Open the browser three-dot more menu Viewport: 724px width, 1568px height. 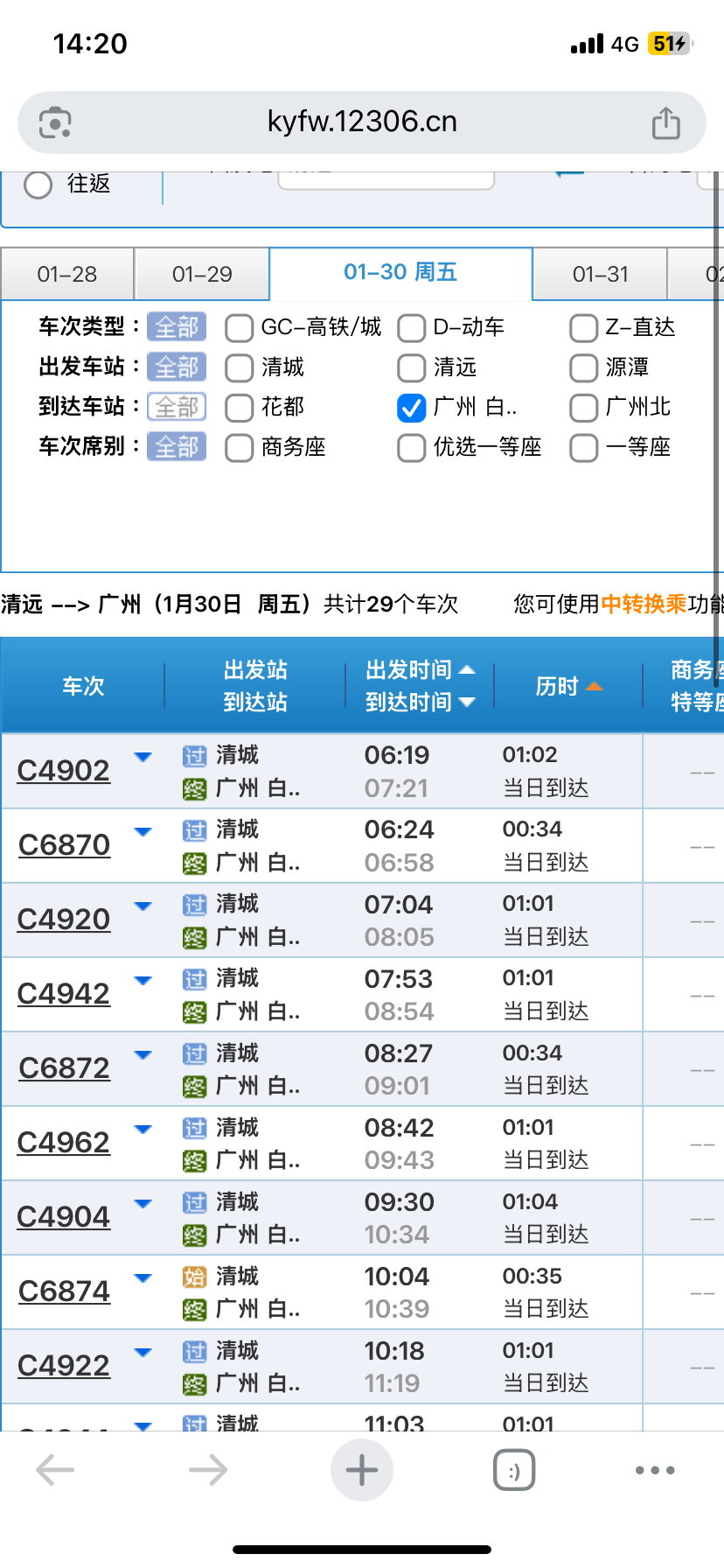[655, 1470]
